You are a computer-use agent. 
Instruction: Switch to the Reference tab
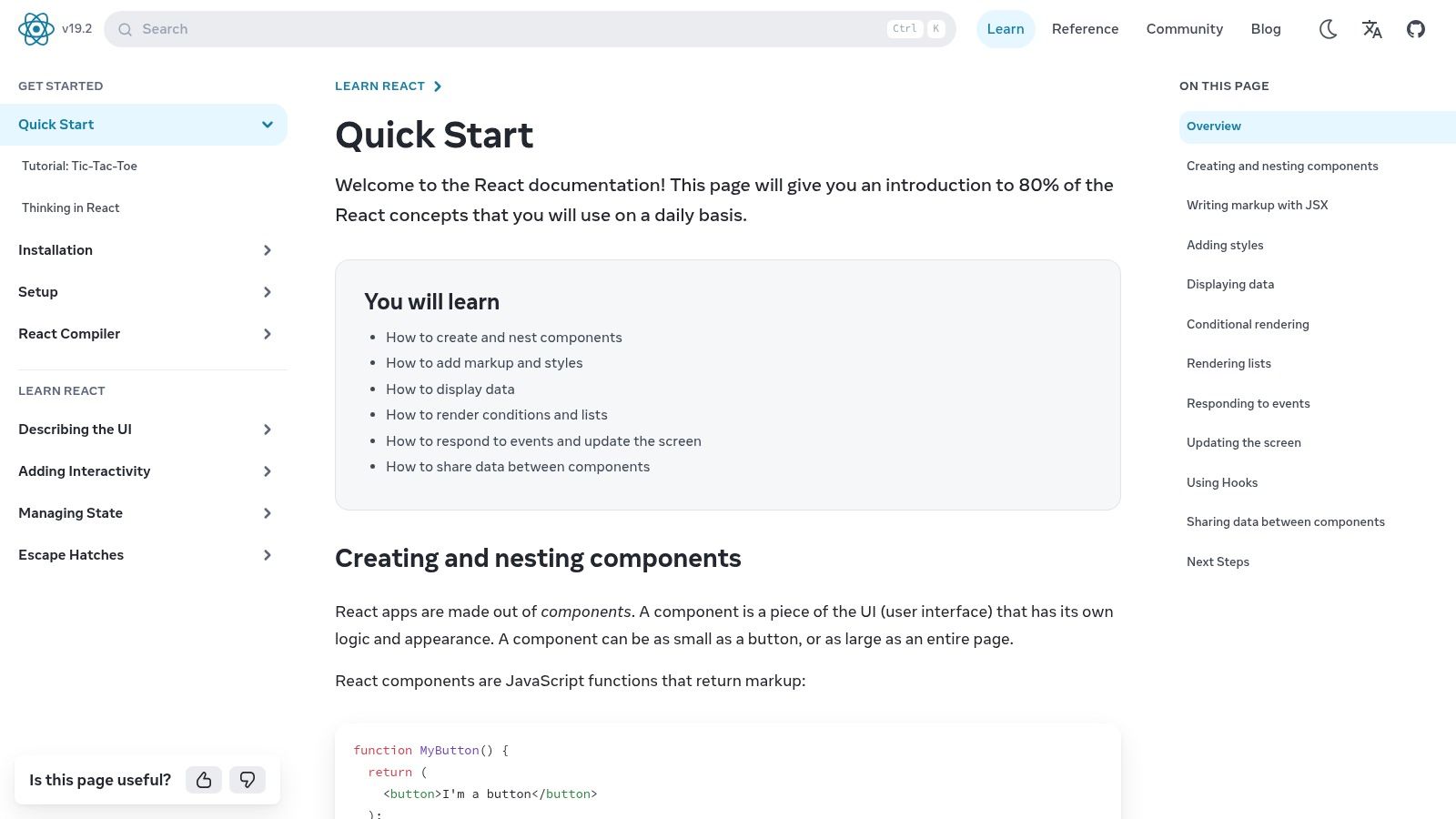pyautogui.click(x=1085, y=29)
